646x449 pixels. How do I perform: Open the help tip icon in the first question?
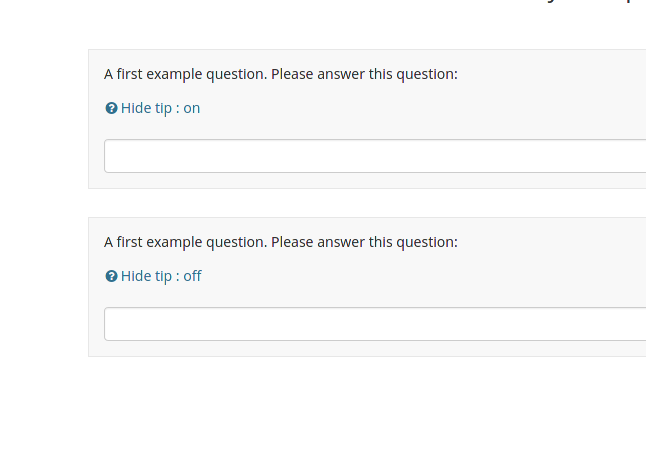click(111, 108)
